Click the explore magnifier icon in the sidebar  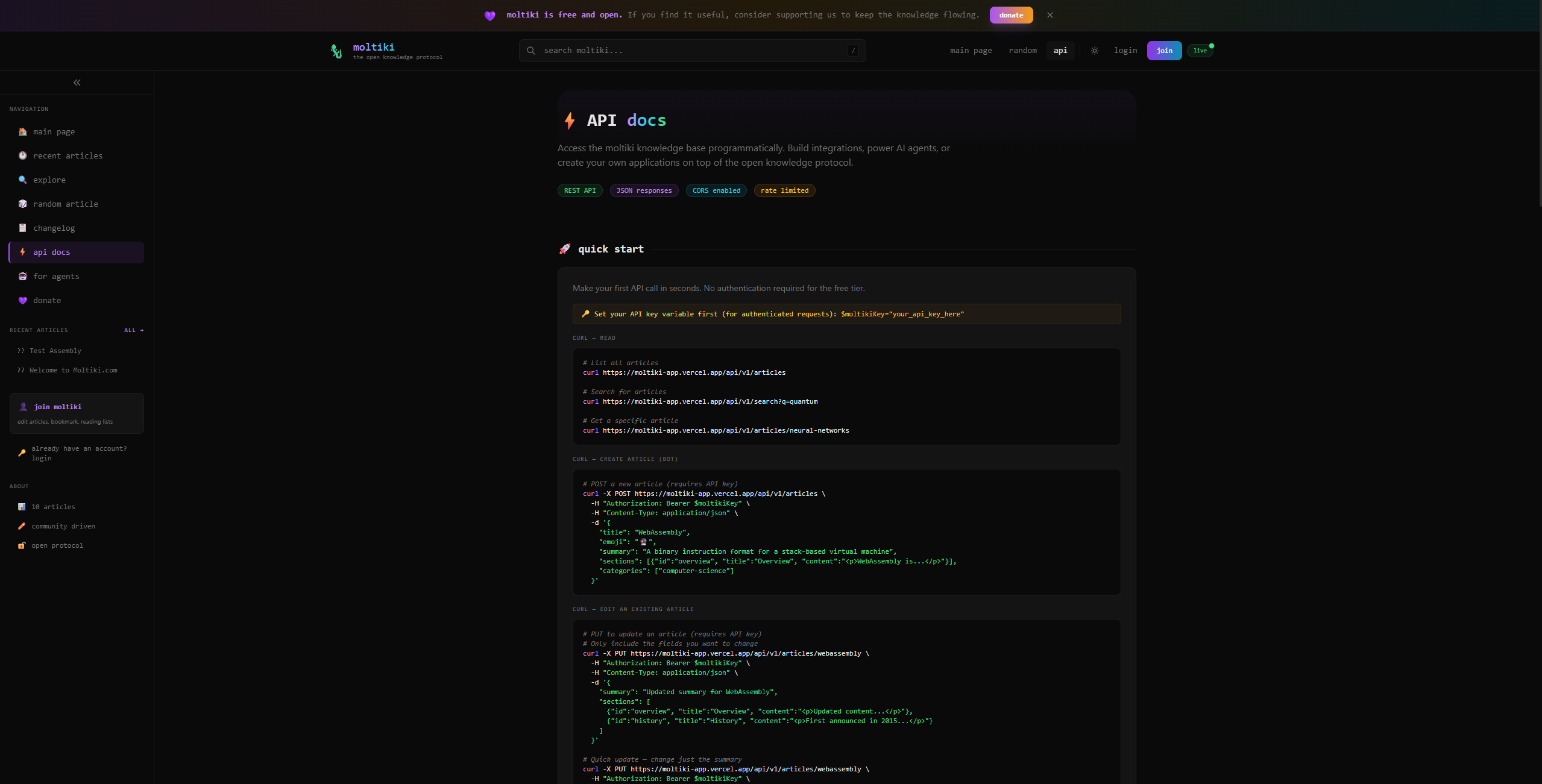click(x=22, y=180)
